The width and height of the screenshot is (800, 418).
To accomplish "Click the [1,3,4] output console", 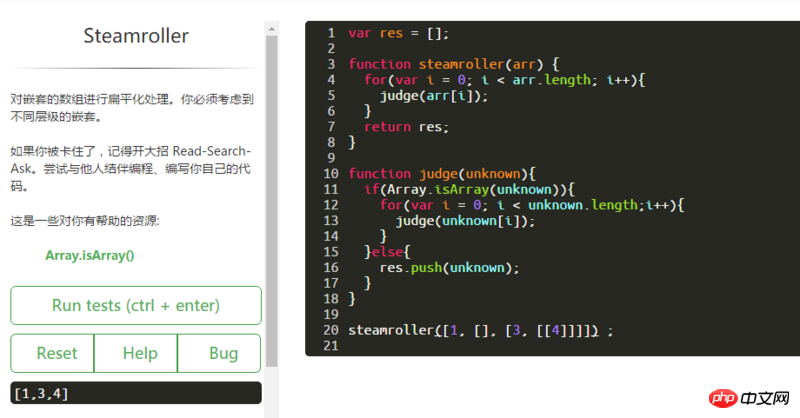I will 136,393.
